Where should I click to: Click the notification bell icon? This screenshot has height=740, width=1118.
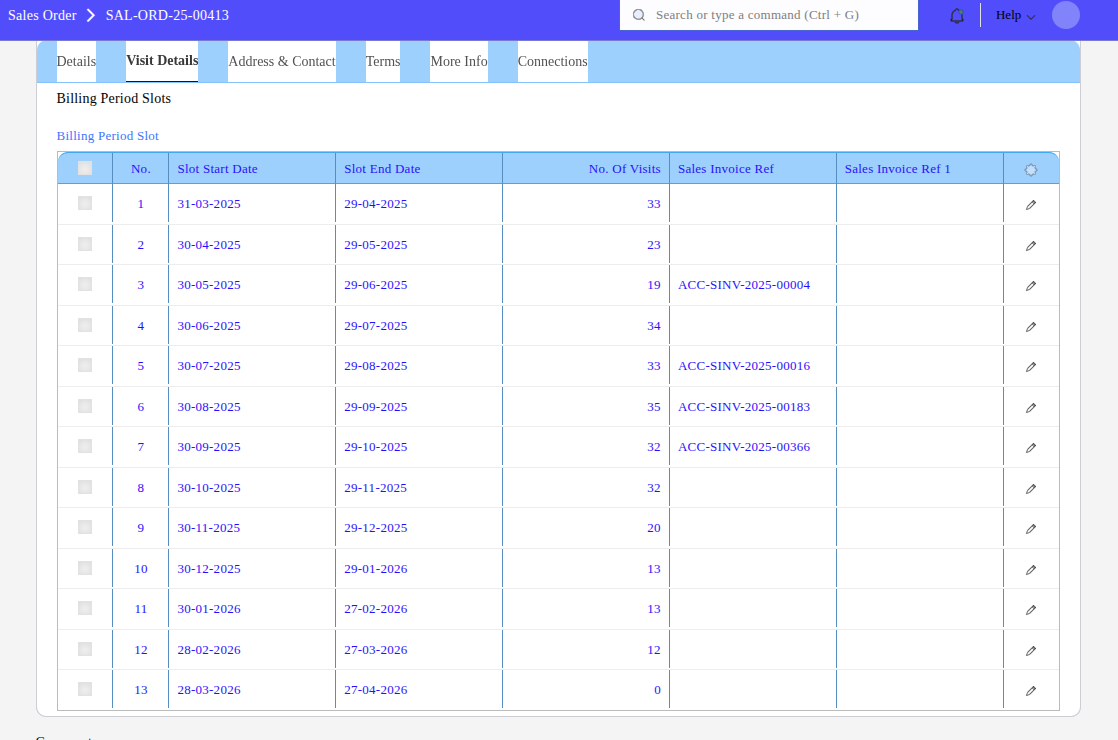(x=957, y=16)
